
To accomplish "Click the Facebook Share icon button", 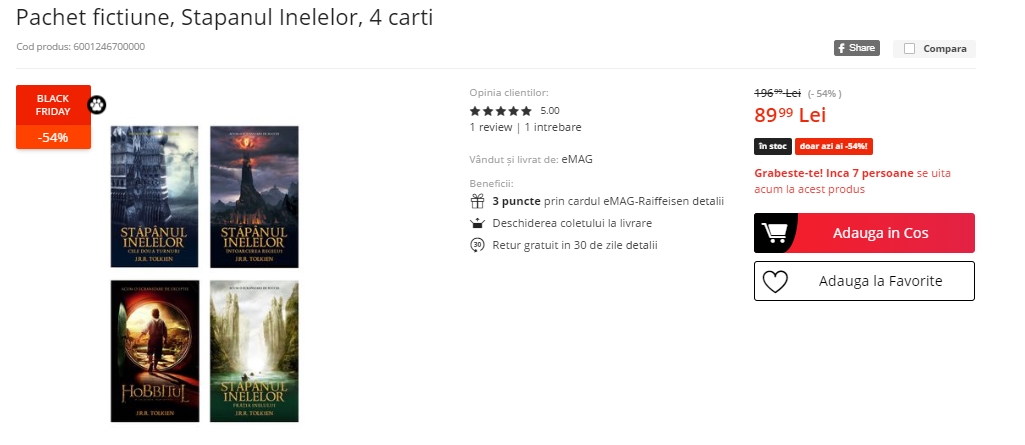I will point(856,48).
